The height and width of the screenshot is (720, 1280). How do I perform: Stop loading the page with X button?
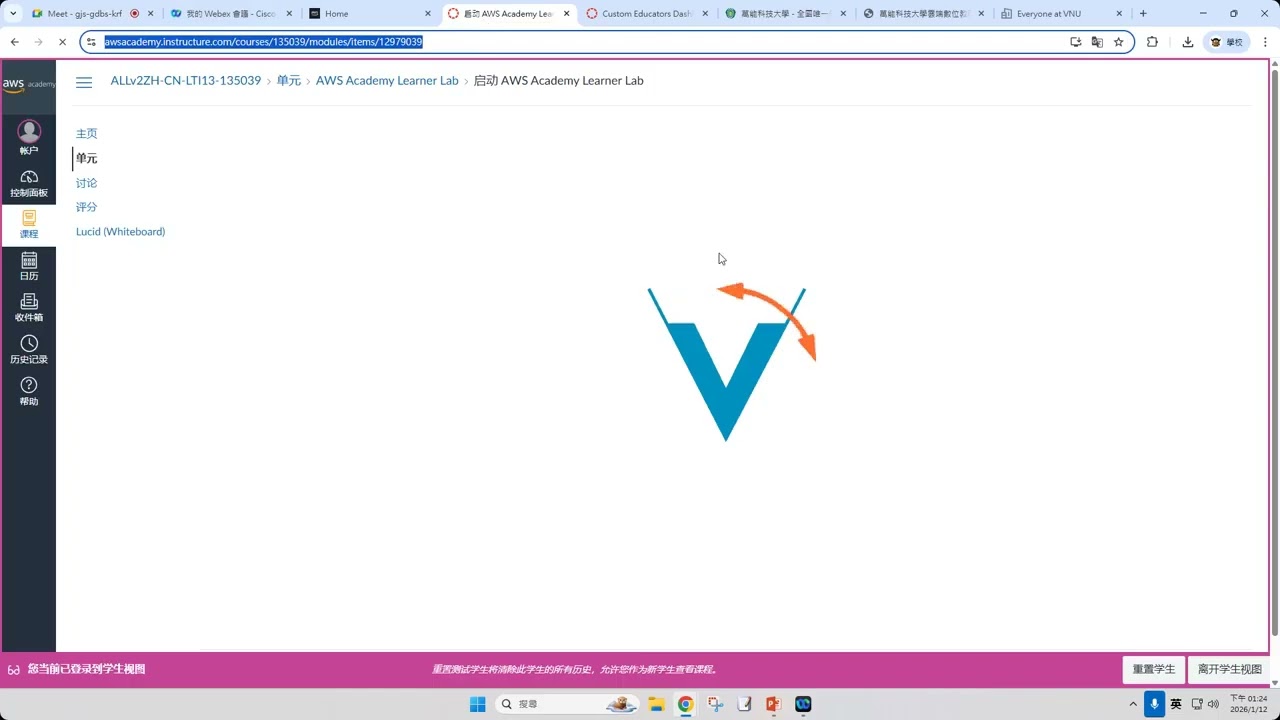(61, 42)
